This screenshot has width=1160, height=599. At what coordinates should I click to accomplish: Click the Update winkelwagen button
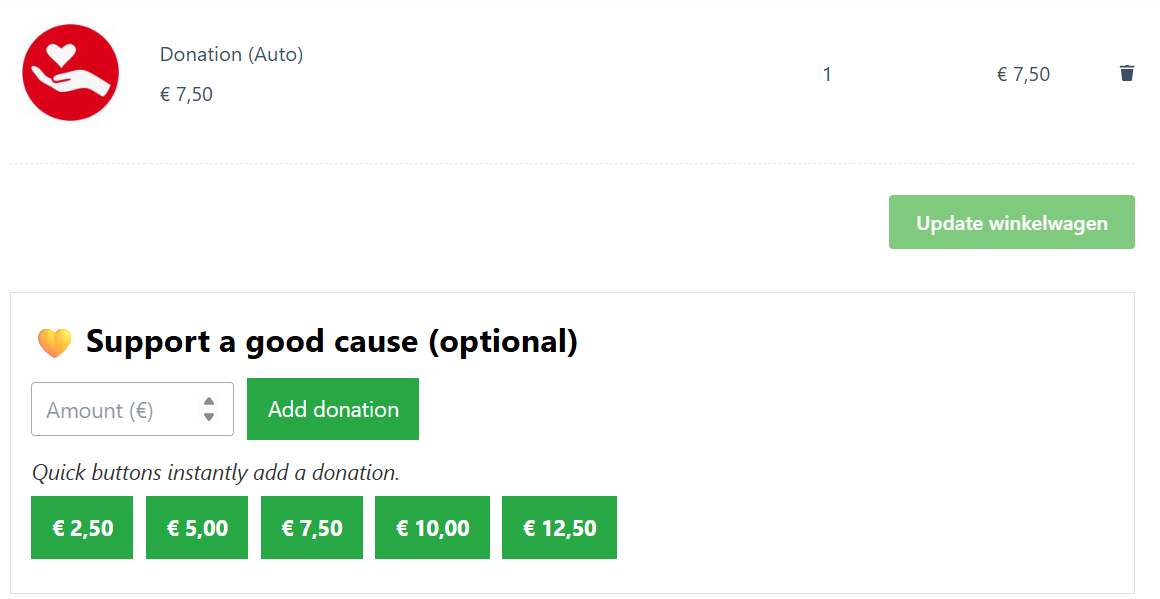click(1011, 222)
